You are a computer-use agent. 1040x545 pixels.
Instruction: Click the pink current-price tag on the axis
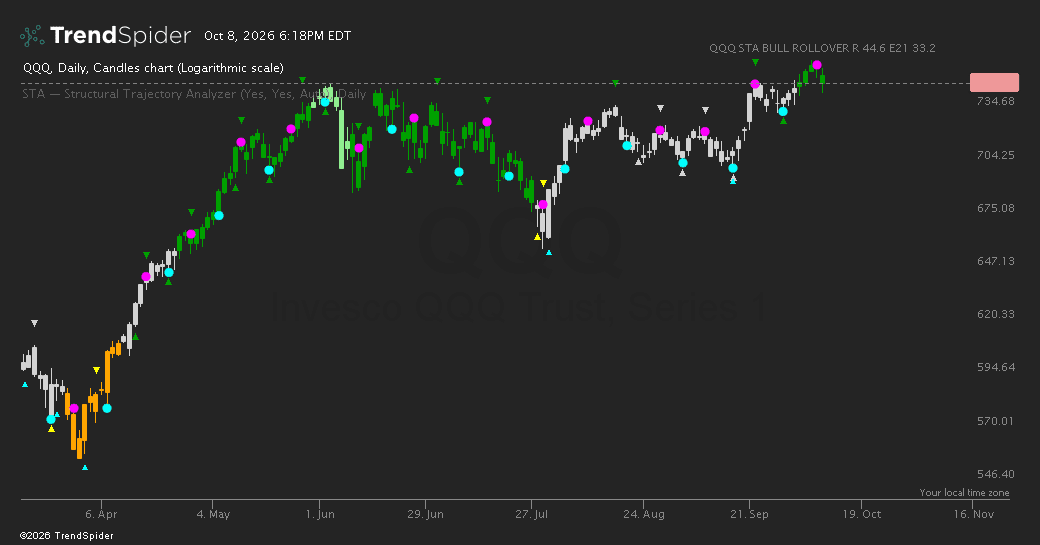[994, 82]
